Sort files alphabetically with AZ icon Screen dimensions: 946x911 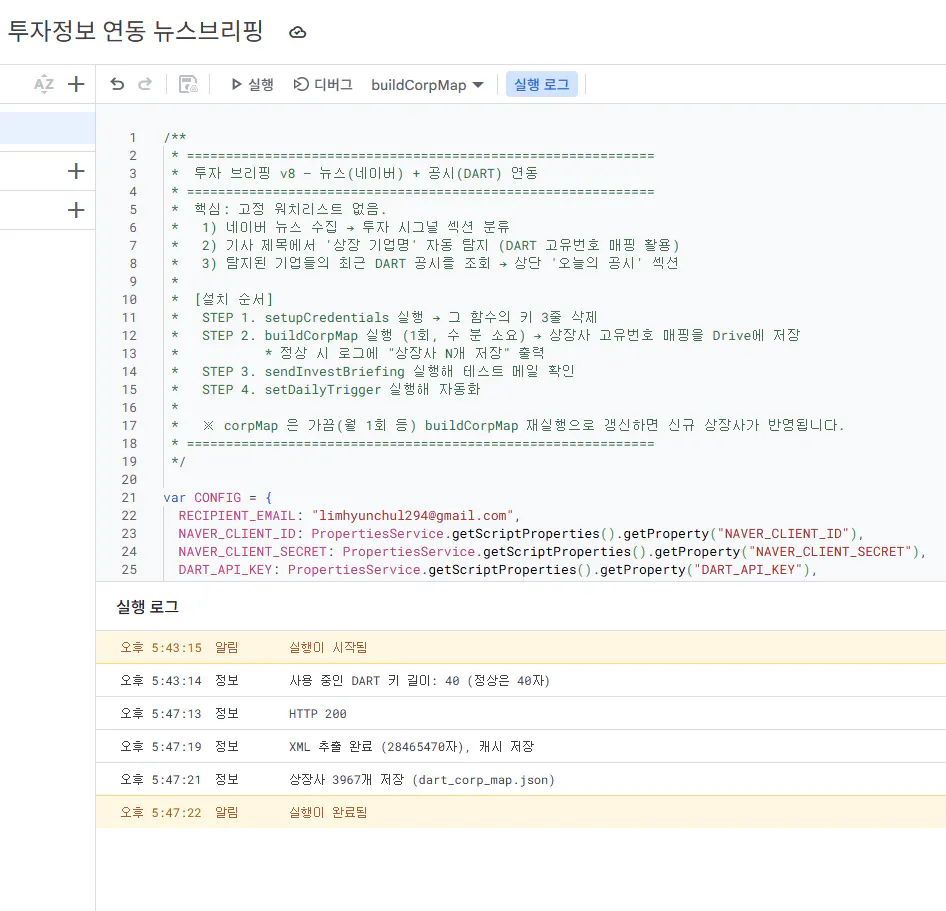43,84
